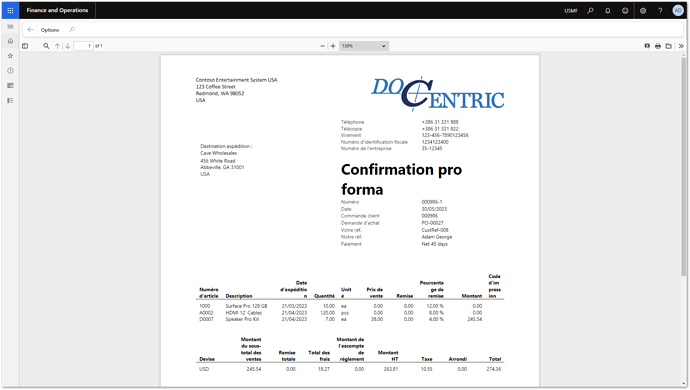This screenshot has height=390, width=690.
Task: Click the vertical document scrollbar
Action: (683, 167)
